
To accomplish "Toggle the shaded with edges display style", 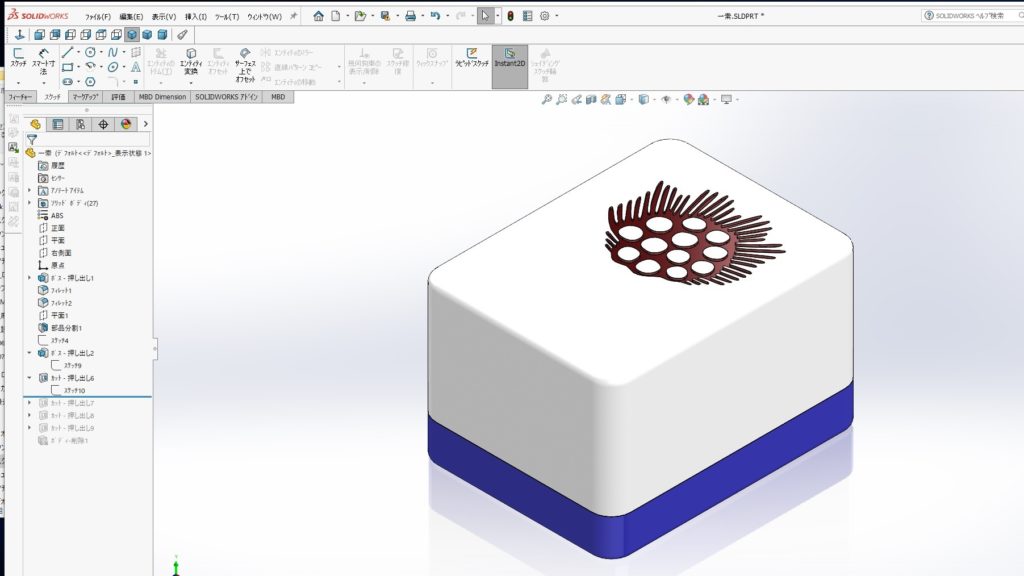I will pyautogui.click(x=132, y=34).
